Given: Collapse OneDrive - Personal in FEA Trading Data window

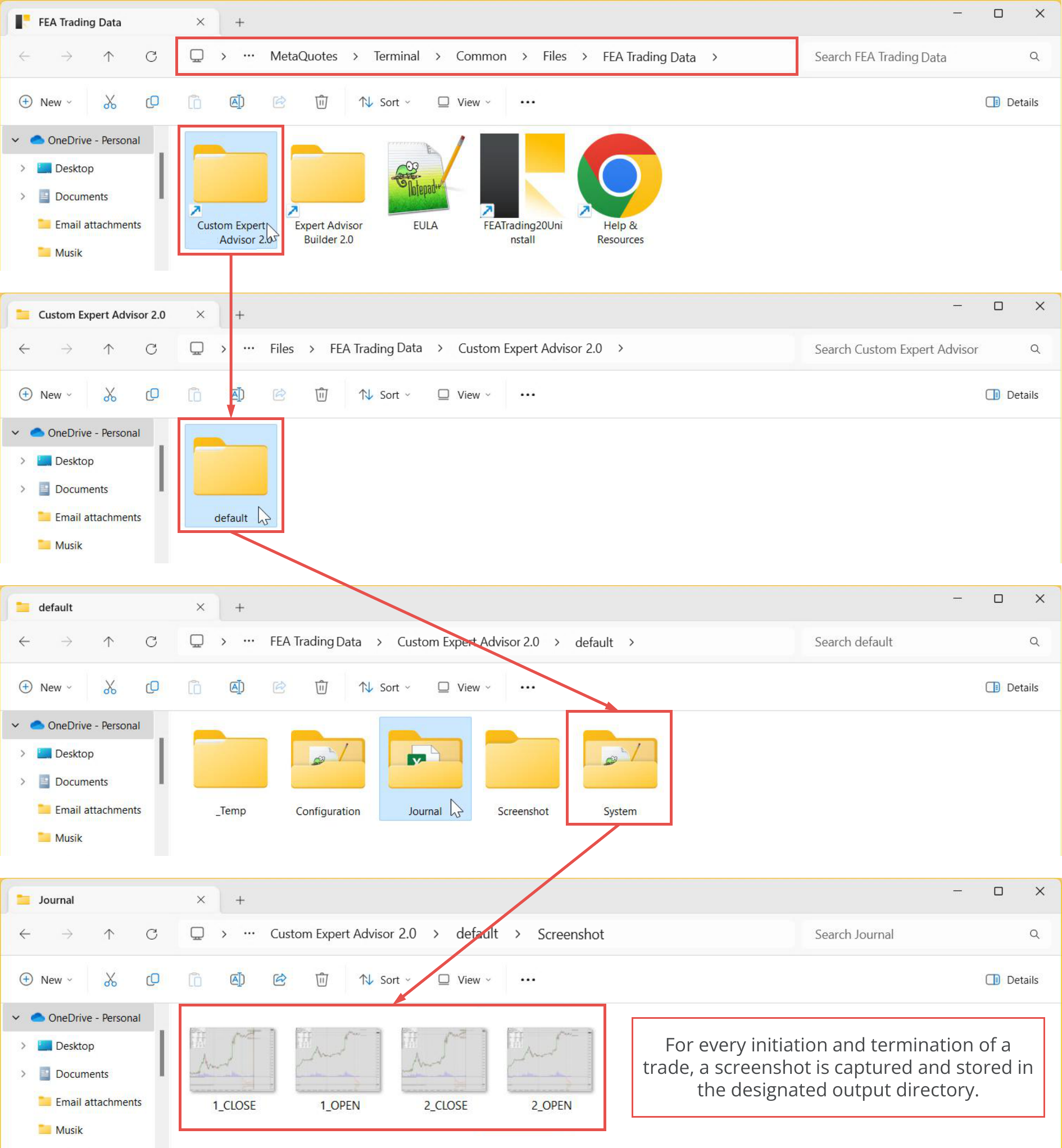Looking at the screenshot, I should [x=16, y=140].
